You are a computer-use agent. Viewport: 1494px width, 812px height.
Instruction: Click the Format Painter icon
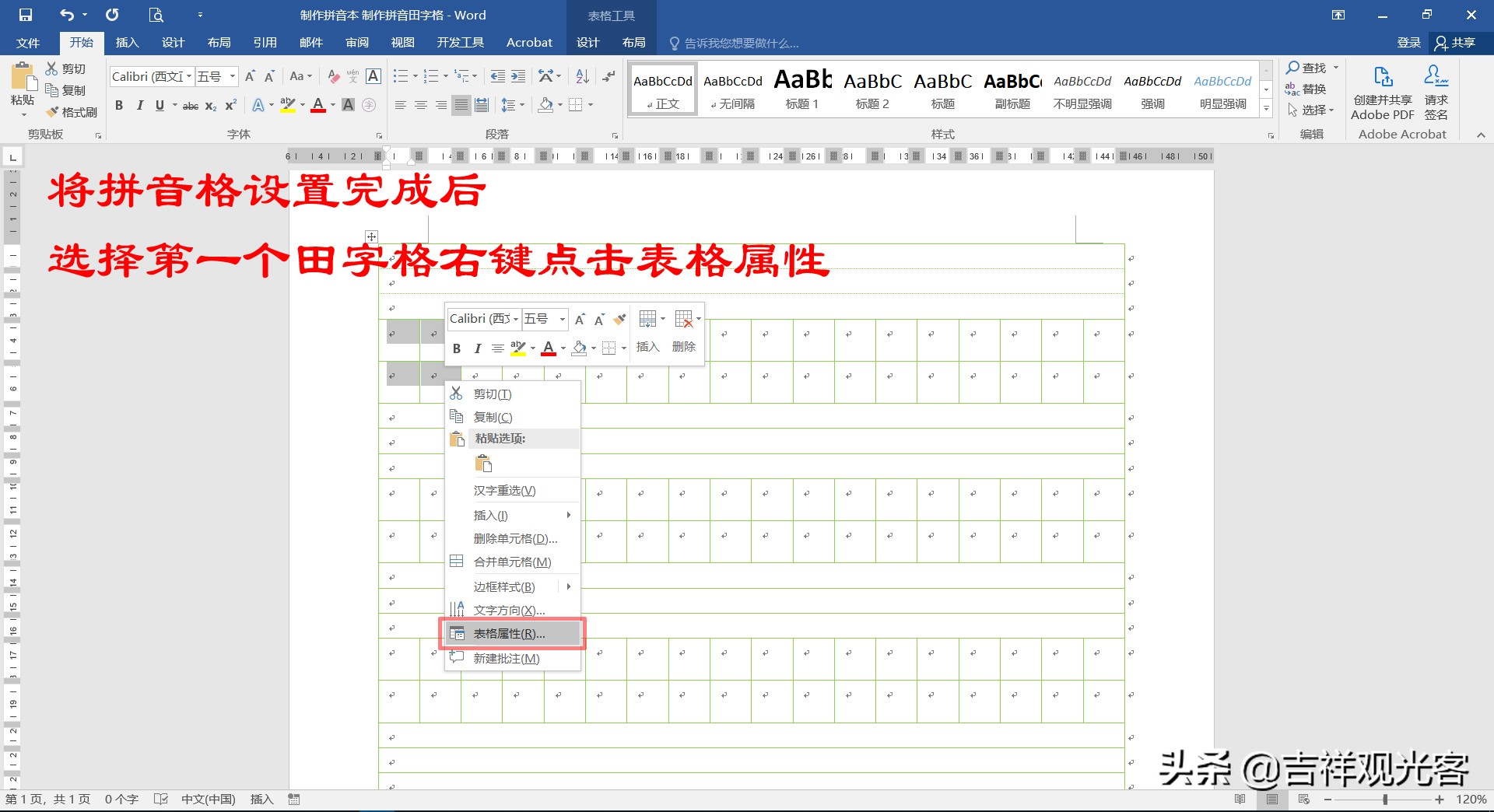click(53, 111)
